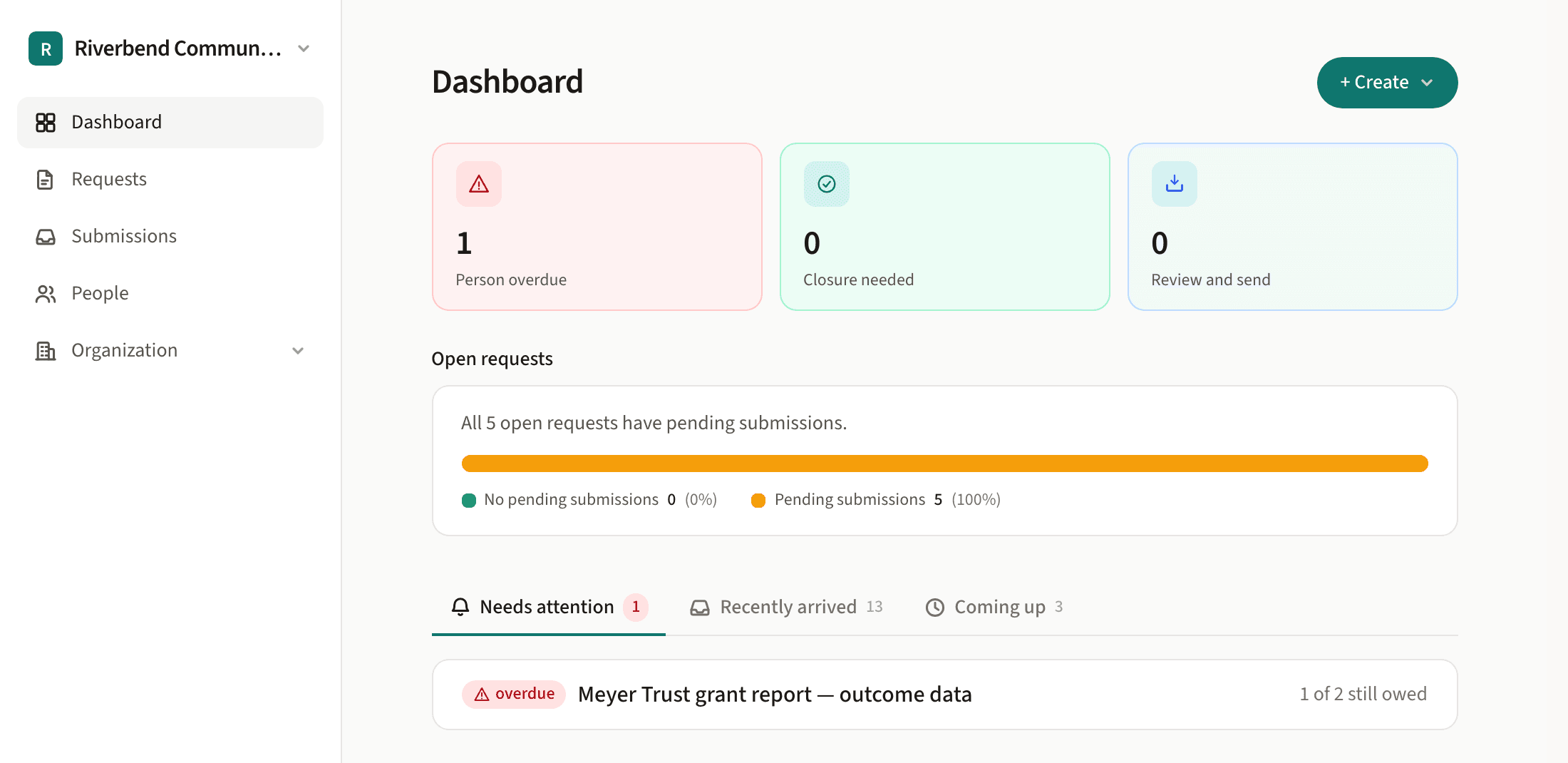Open the Create button dropdown arrow
The width and height of the screenshot is (1568, 763).
click(1427, 83)
